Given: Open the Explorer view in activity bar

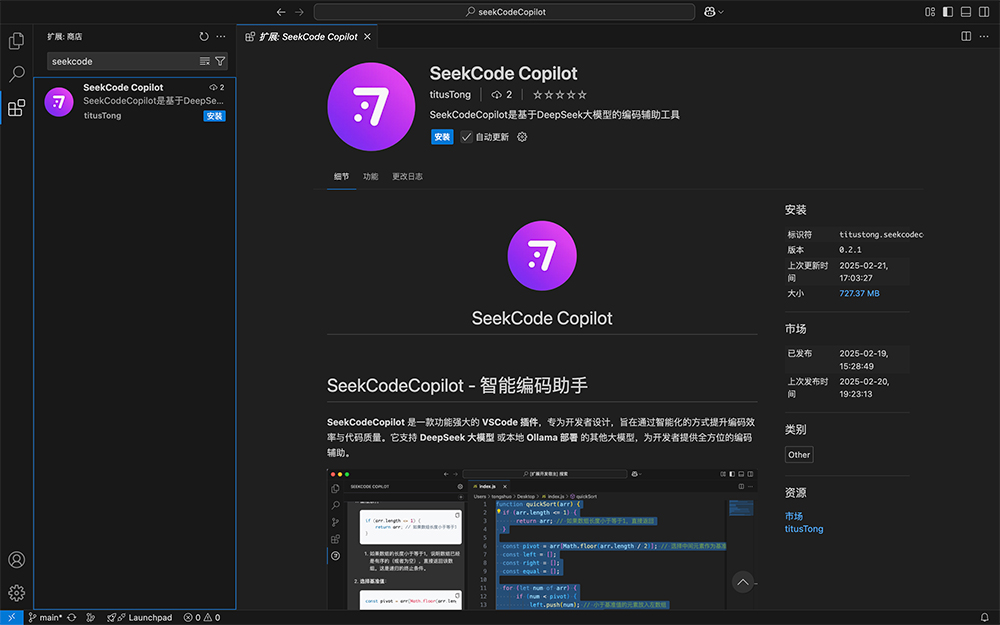Looking at the screenshot, I should (x=16, y=41).
